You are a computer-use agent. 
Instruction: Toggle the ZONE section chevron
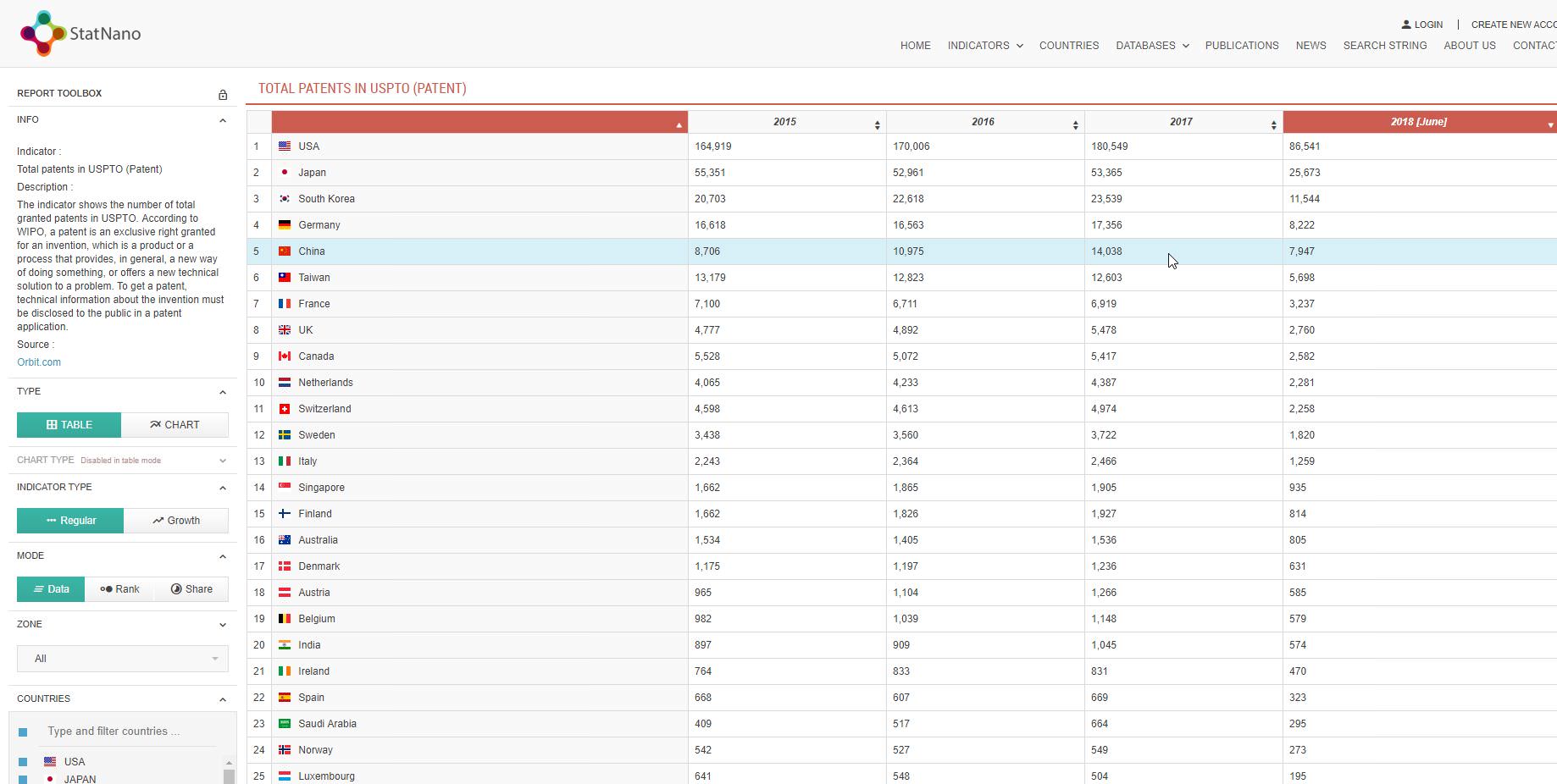point(223,625)
